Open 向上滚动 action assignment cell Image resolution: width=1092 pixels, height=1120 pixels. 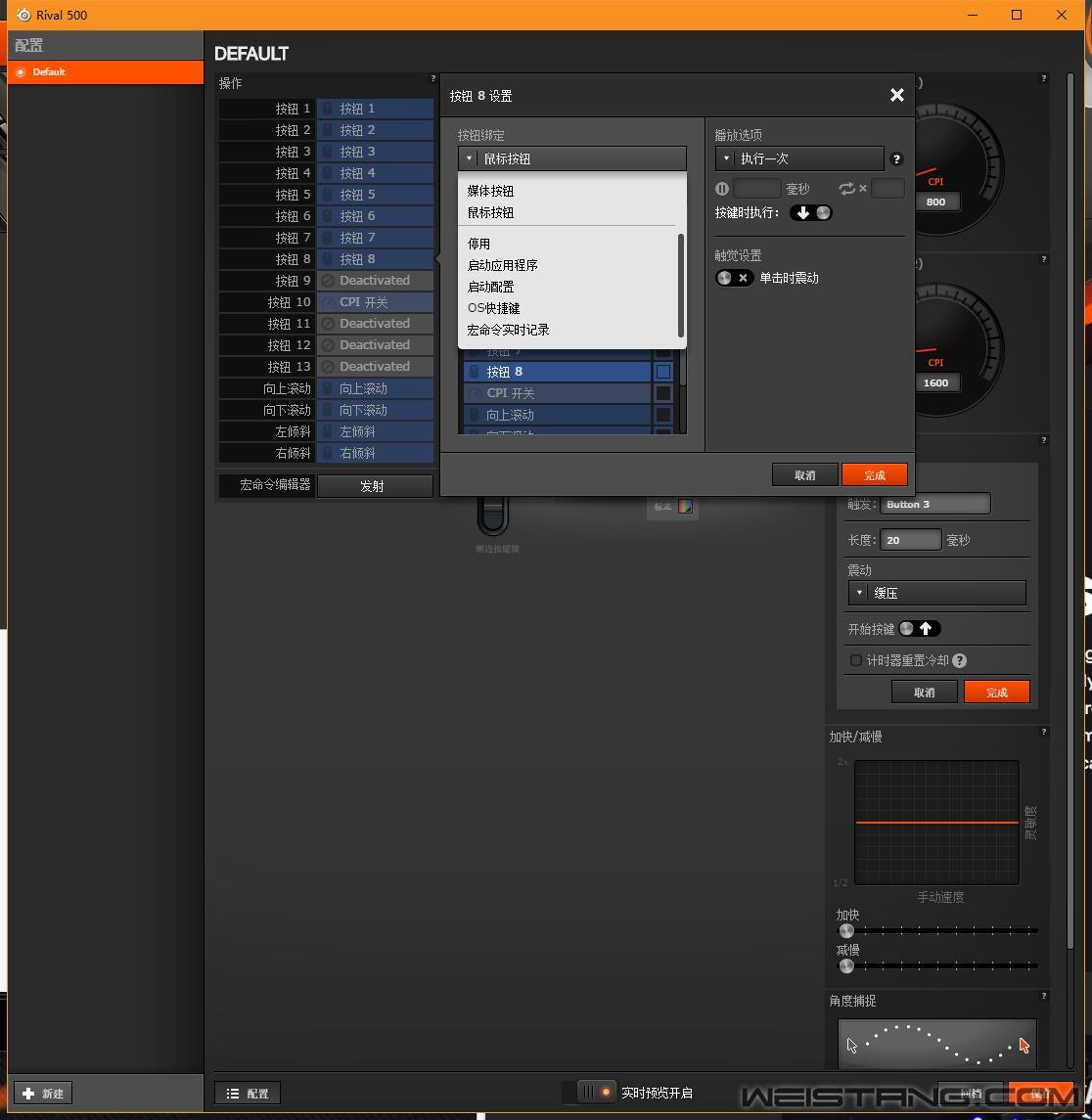(375, 388)
